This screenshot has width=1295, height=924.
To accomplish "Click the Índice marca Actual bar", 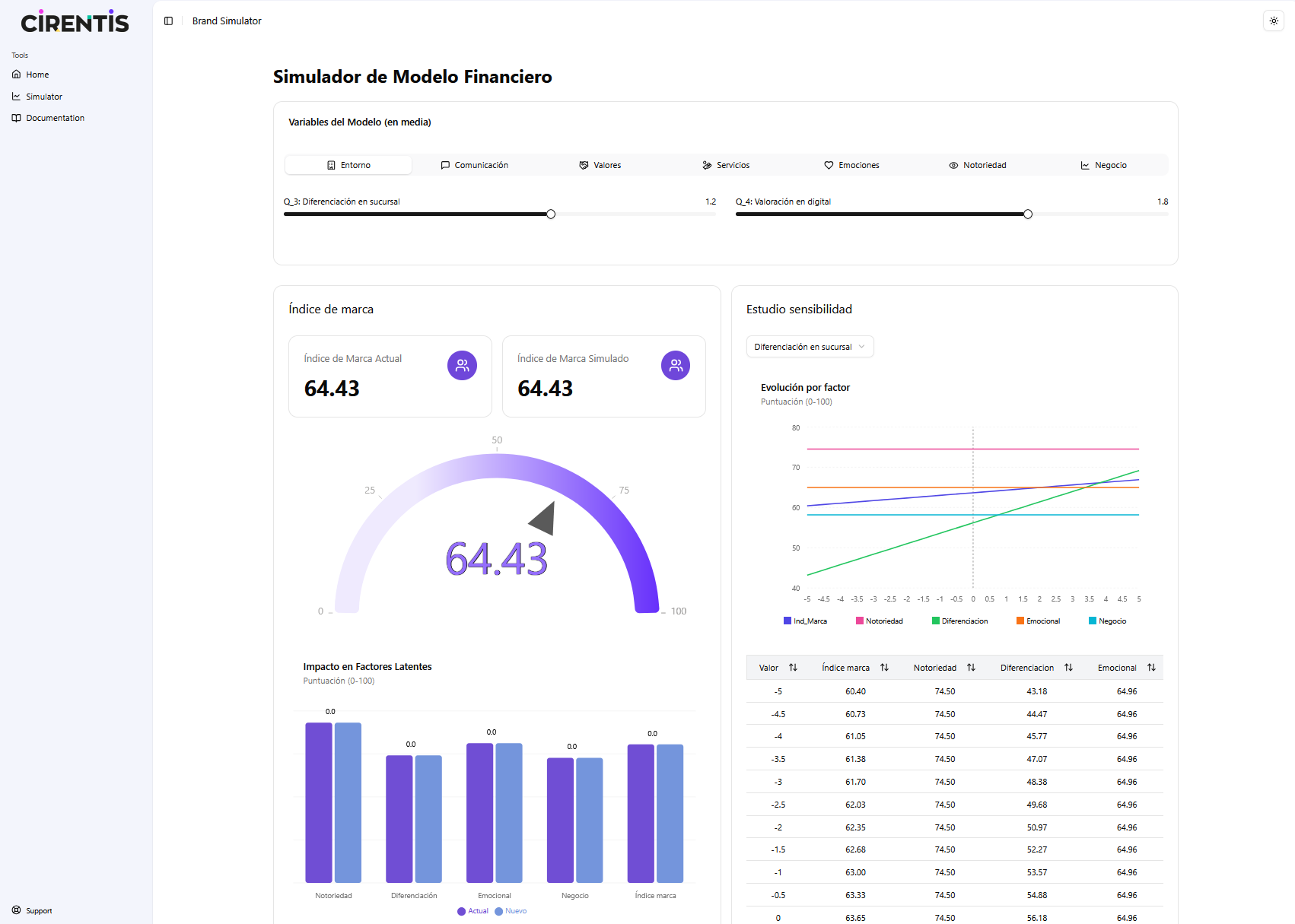I will 641,814.
